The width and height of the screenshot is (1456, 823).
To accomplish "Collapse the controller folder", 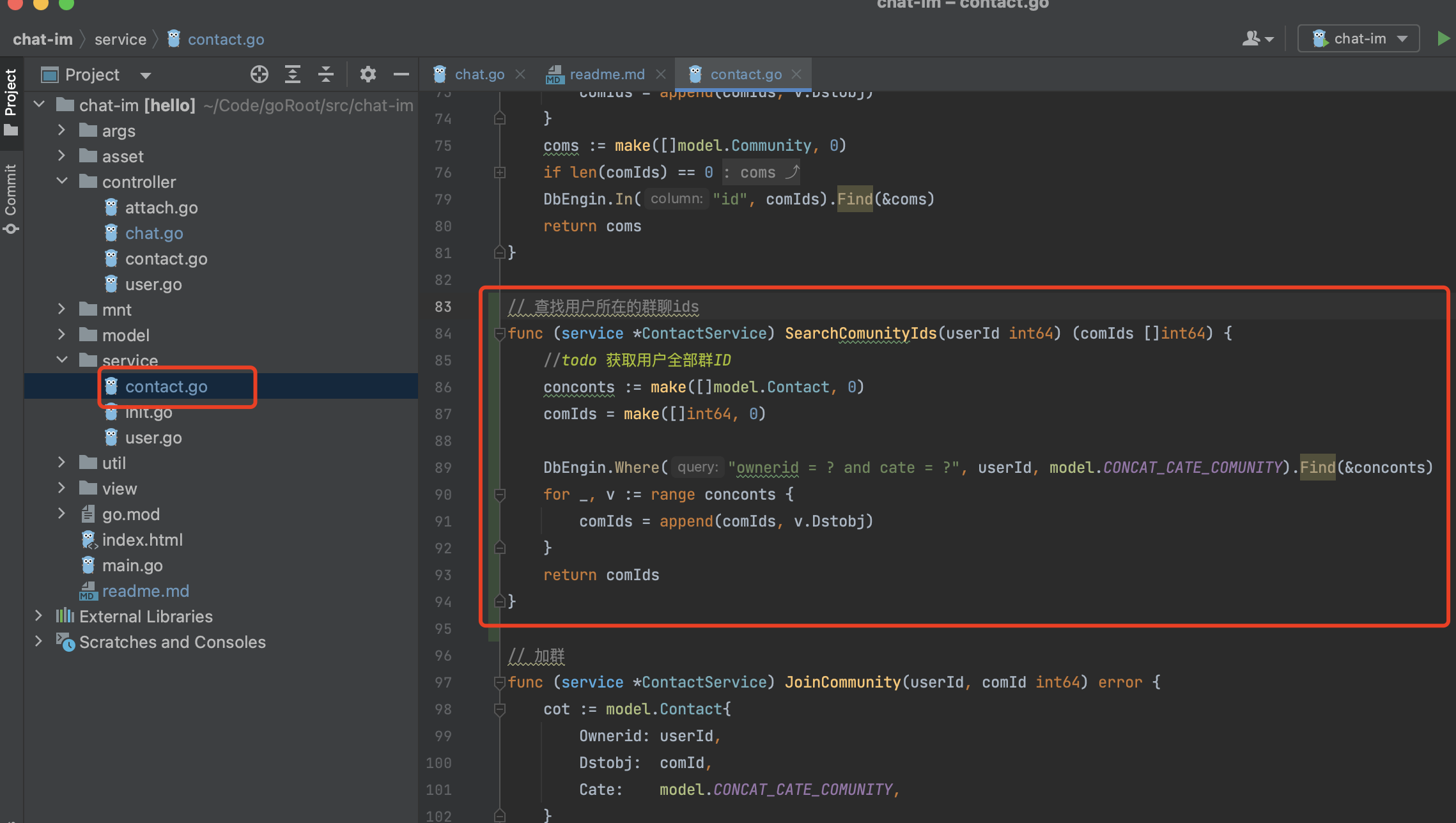I will point(62,181).
